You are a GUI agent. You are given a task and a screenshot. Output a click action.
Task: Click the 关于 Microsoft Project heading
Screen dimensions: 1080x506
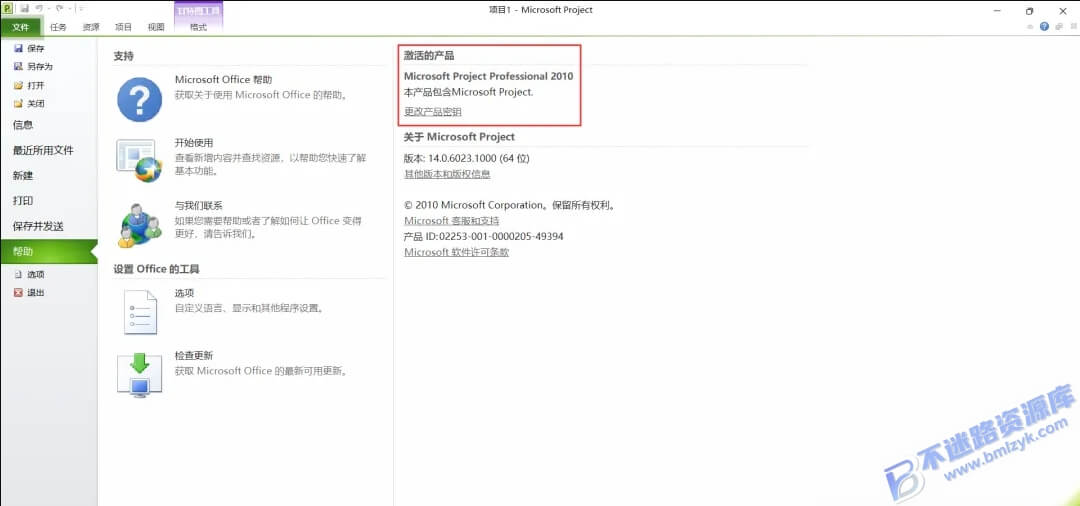(459, 136)
